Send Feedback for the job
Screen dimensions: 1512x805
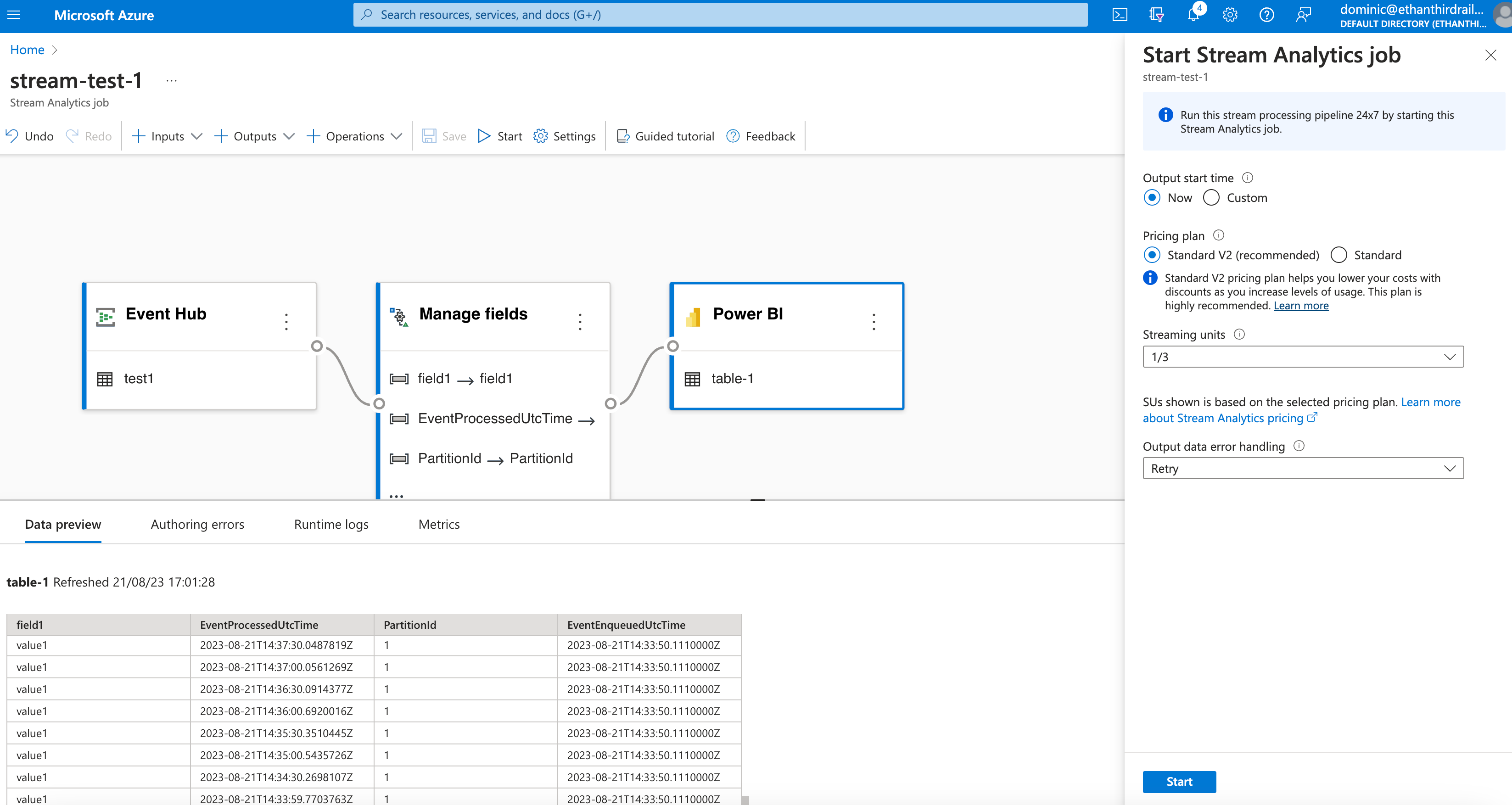click(761, 135)
